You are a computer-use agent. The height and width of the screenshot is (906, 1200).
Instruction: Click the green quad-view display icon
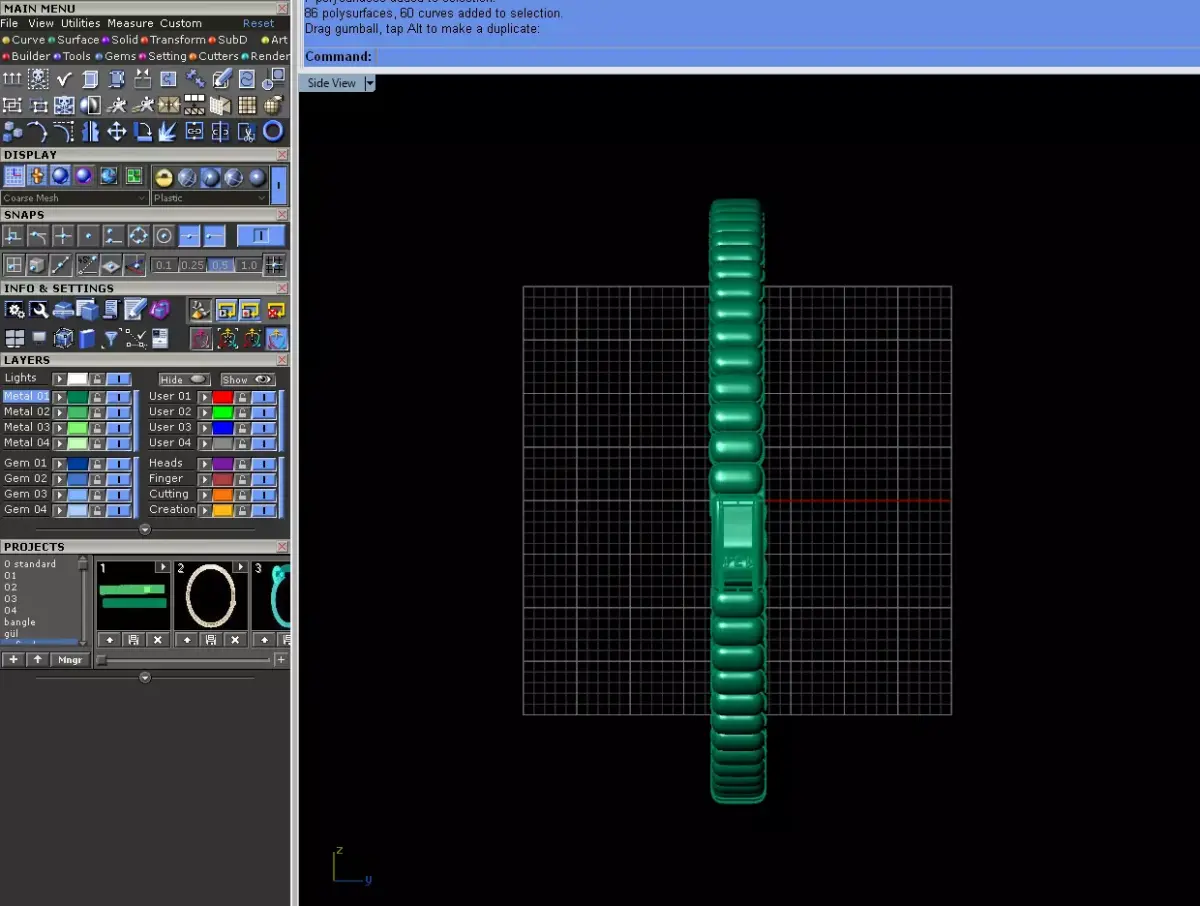pyautogui.click(x=134, y=176)
